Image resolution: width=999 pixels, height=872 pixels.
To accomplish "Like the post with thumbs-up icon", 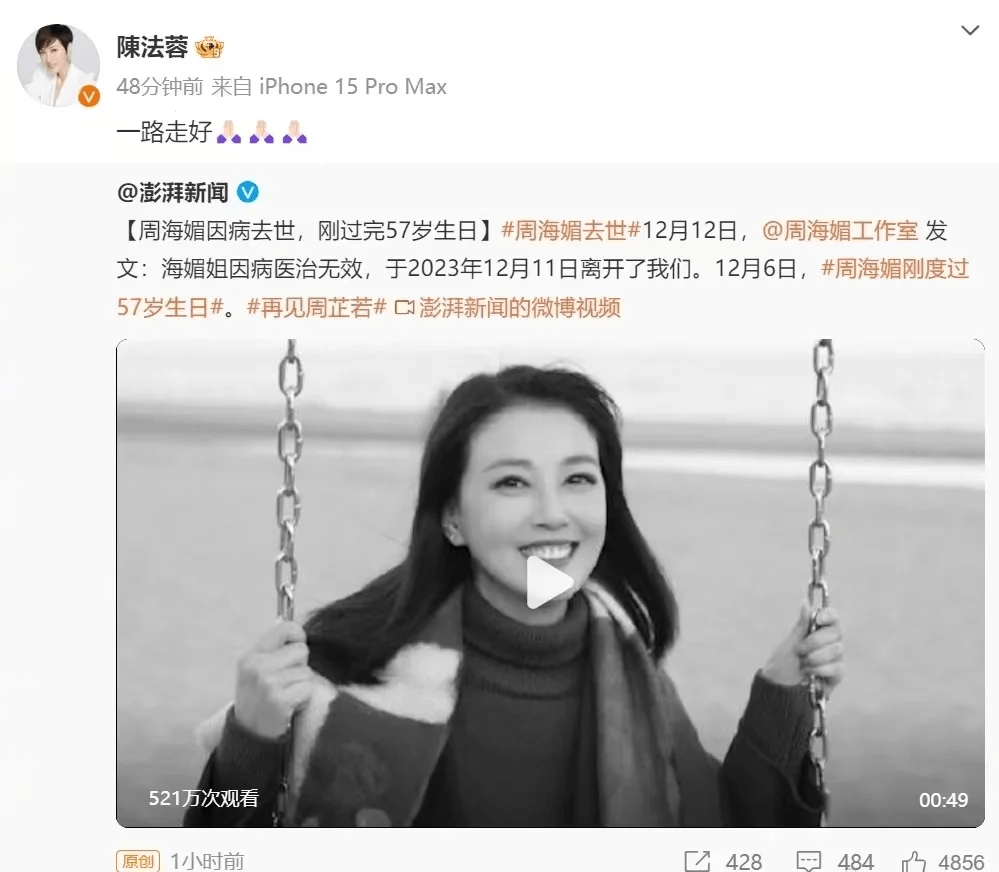I will 914,861.
